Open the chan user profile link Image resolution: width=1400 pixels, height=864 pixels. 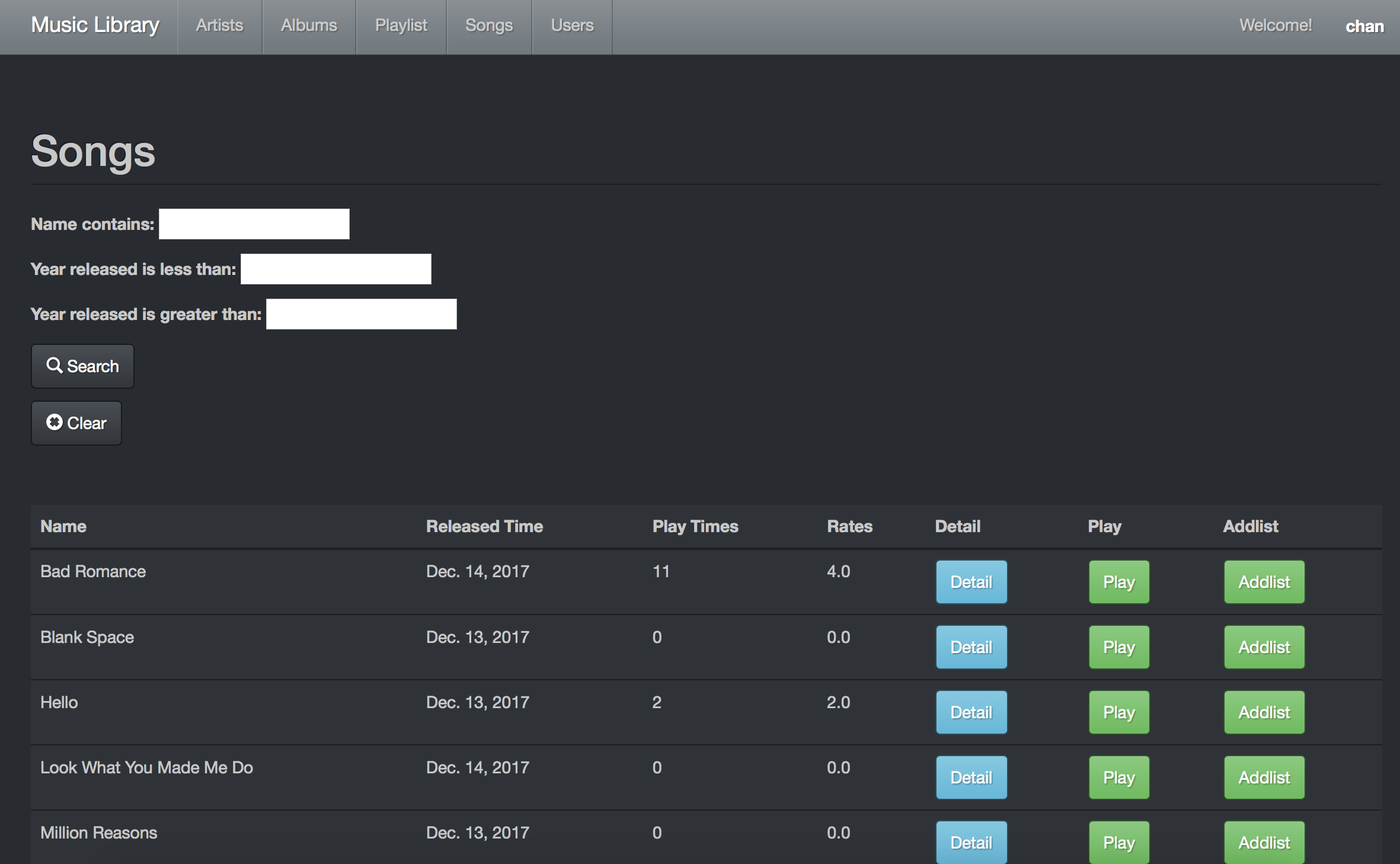[x=1364, y=27]
